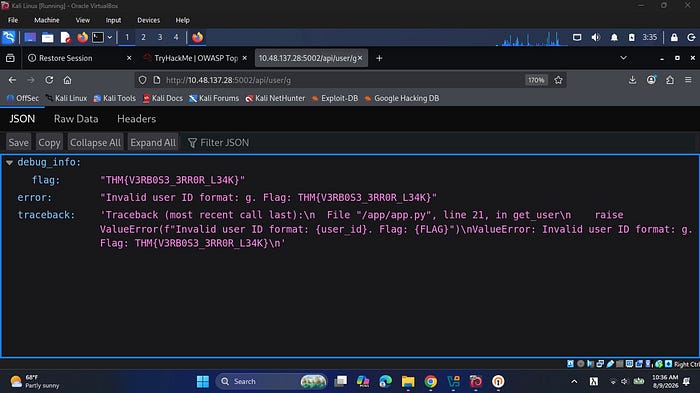Open the Exploit-DB bookmark

coord(335,98)
